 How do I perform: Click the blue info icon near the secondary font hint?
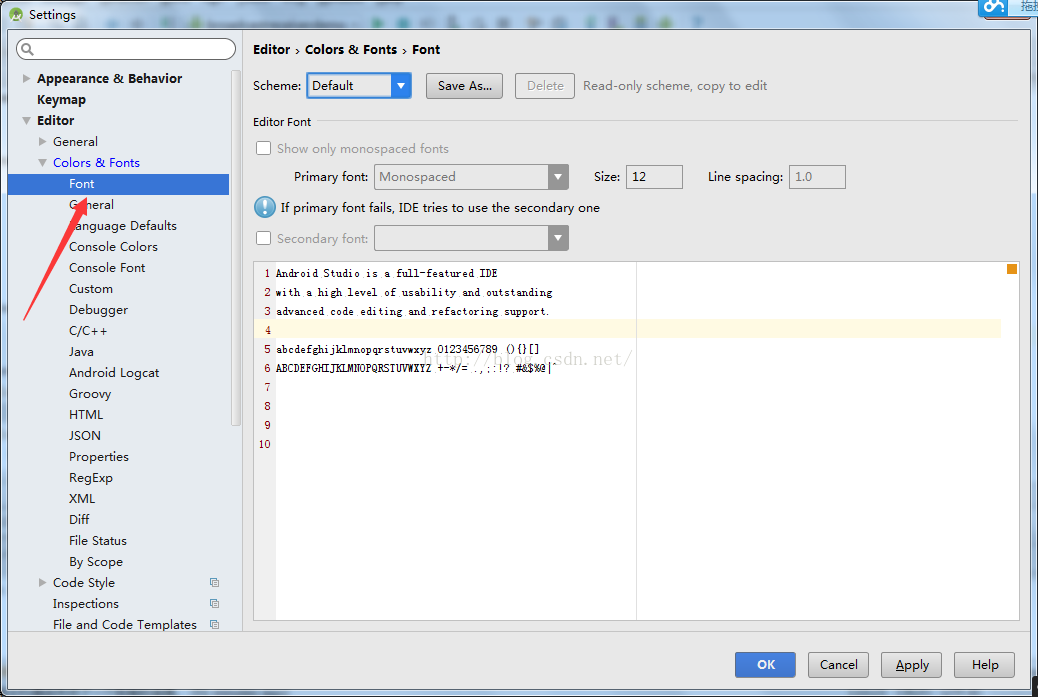point(265,207)
